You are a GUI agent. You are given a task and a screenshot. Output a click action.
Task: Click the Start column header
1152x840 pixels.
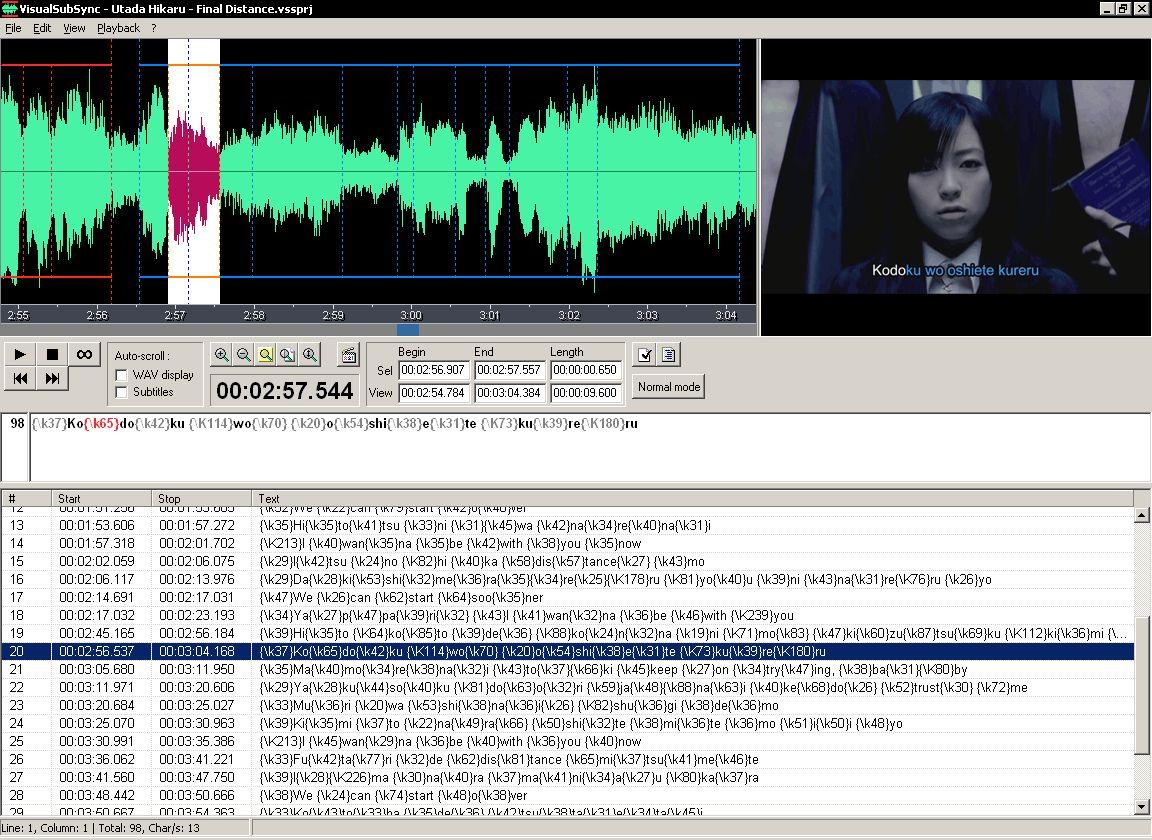point(100,498)
